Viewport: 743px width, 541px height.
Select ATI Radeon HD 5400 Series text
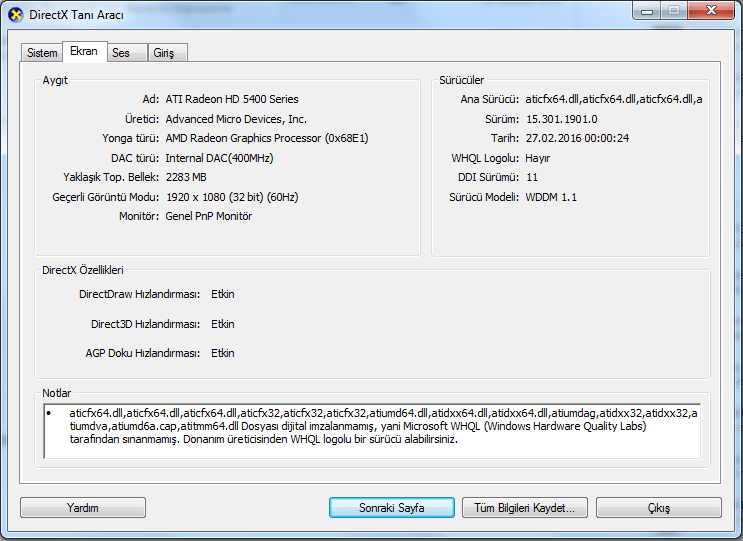click(x=232, y=99)
